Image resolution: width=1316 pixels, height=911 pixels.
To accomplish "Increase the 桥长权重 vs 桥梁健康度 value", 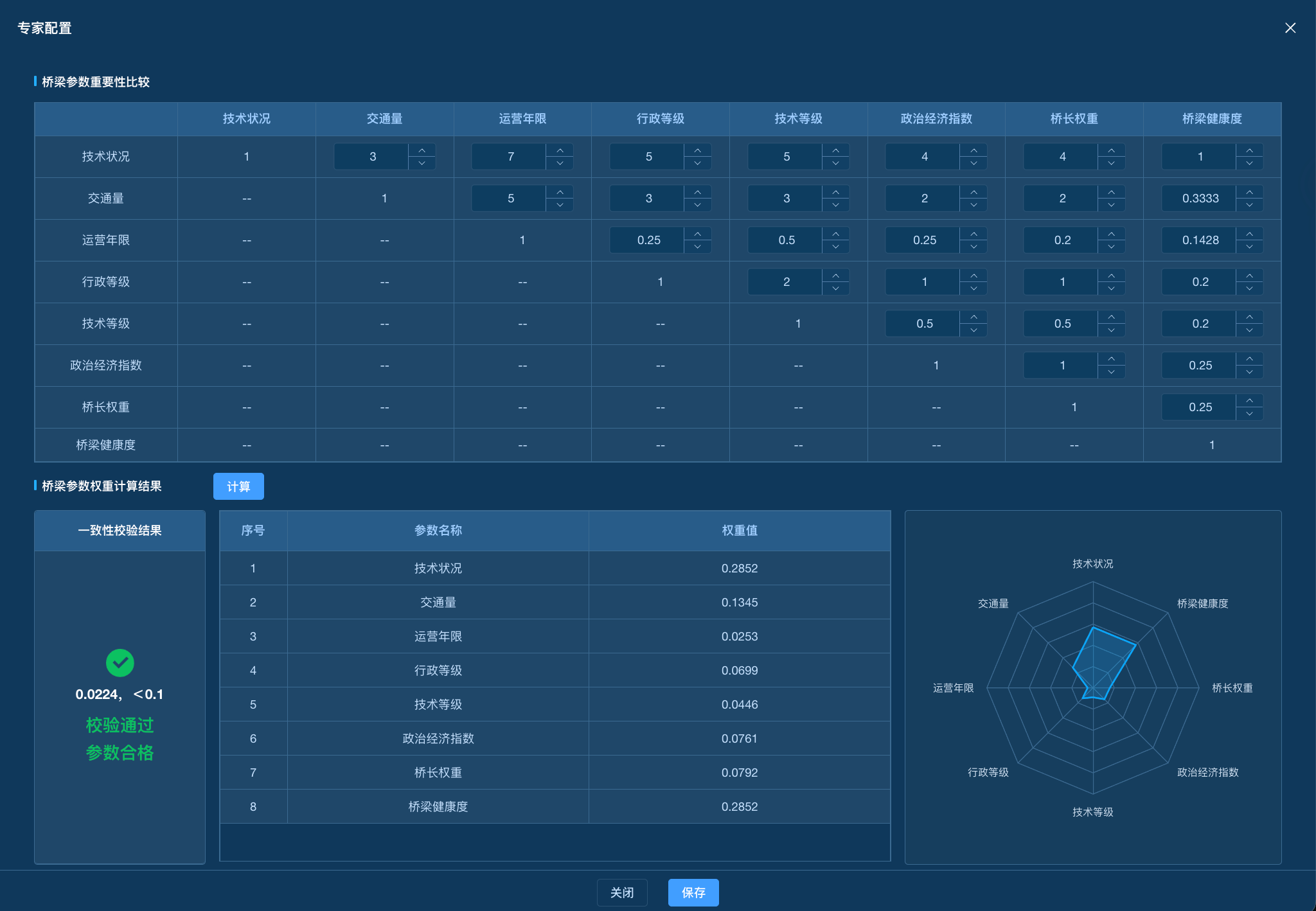I will pos(1249,401).
